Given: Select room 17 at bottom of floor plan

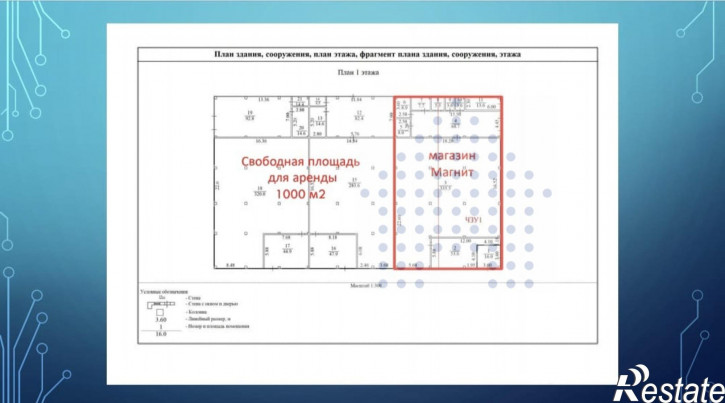Looking at the screenshot, I should [286, 251].
